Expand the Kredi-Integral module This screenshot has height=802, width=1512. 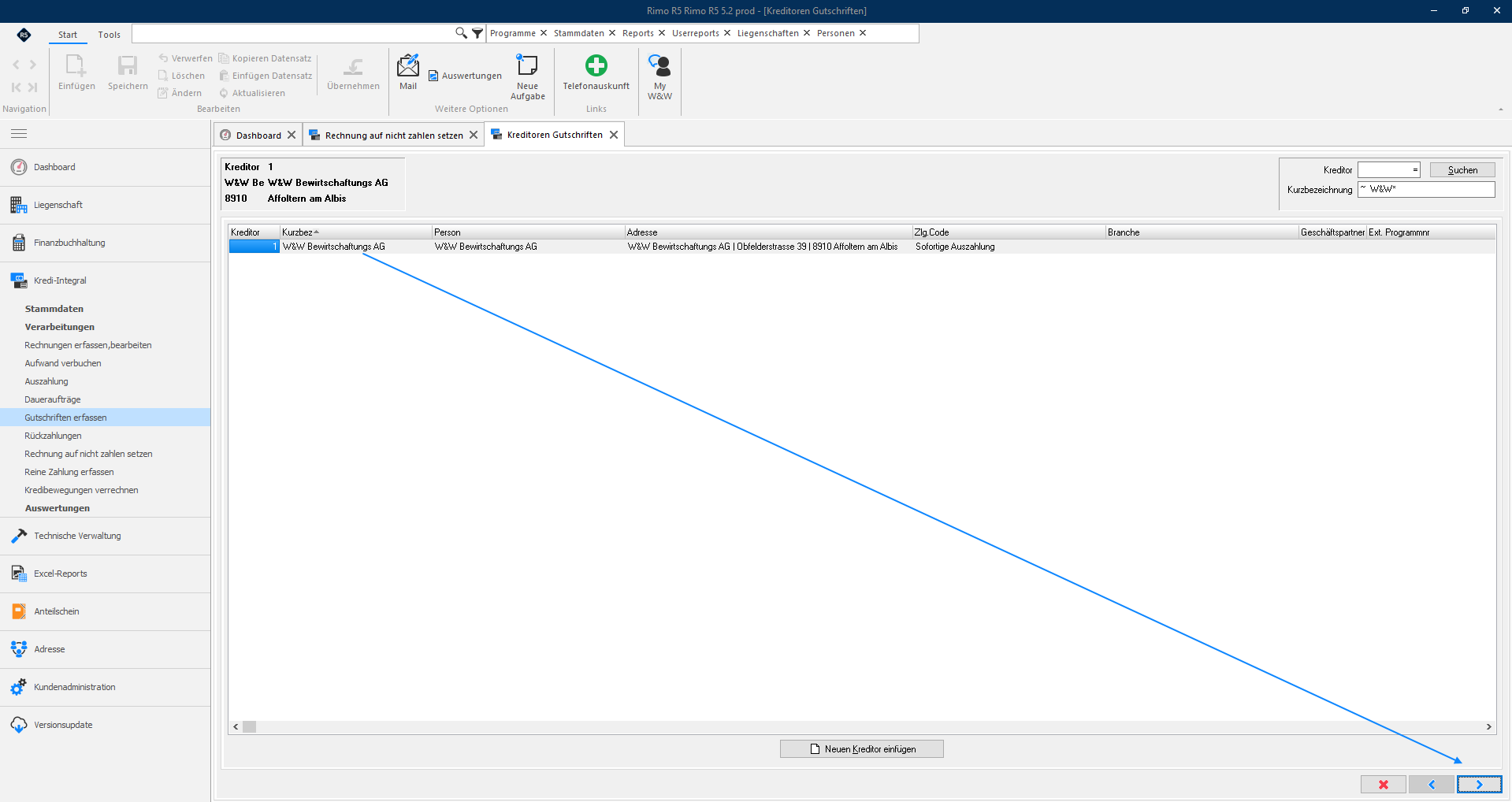(x=106, y=280)
